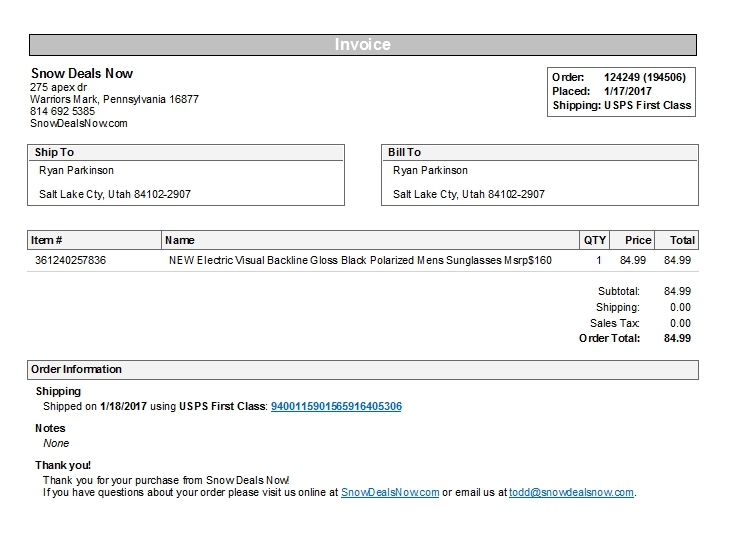Click the Name column header
The width and height of the screenshot is (729, 534).
[370, 240]
